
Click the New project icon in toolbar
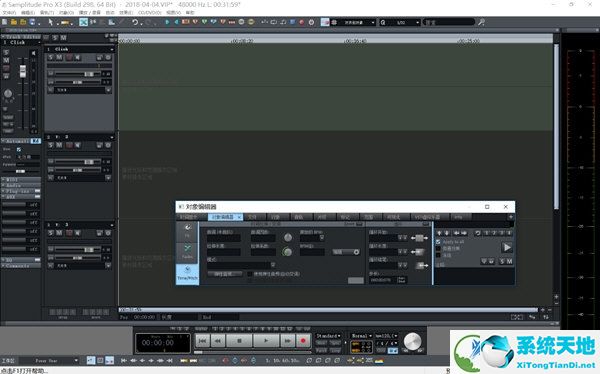[x=5, y=22]
